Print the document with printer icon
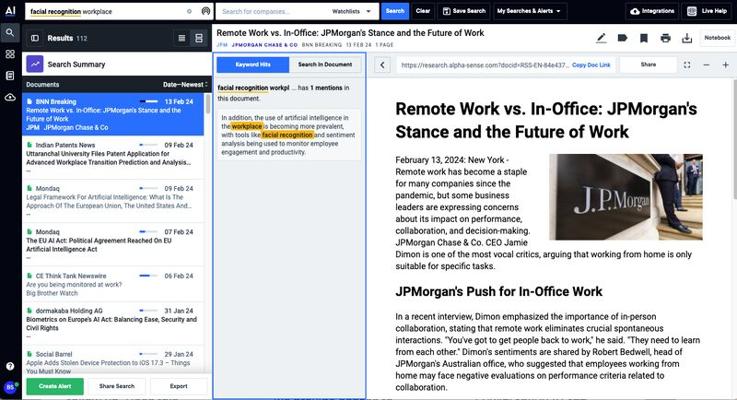The image size is (737, 400). (x=665, y=38)
